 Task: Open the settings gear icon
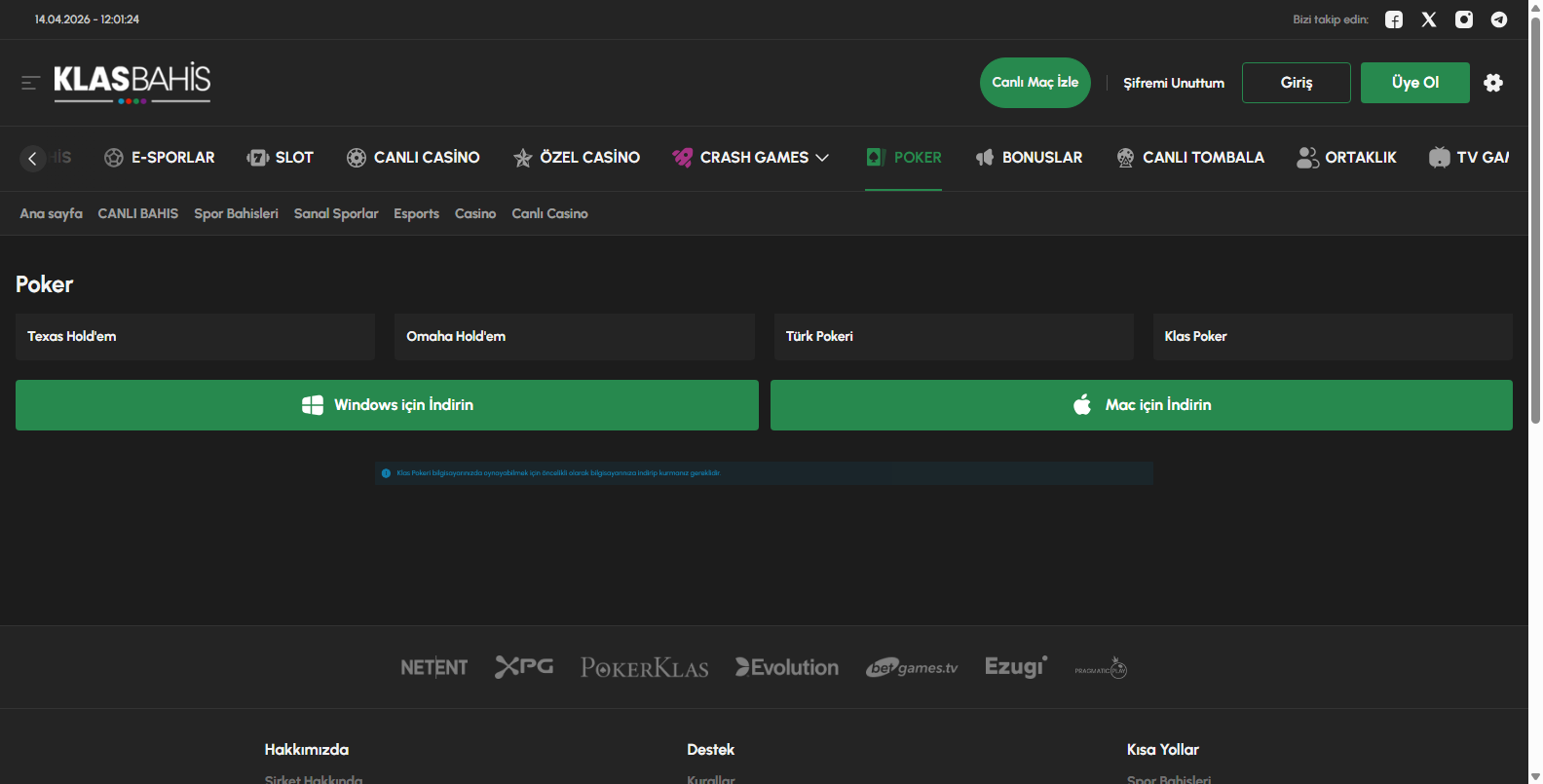pos(1493,83)
